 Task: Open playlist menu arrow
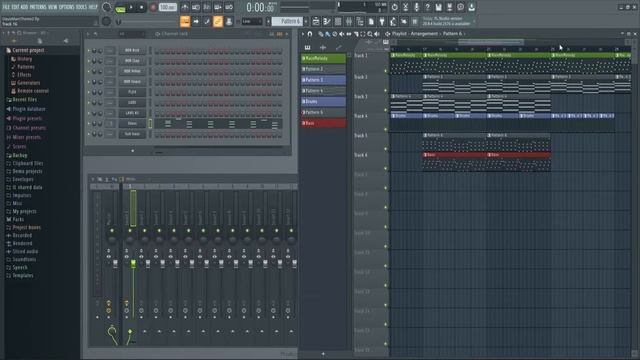click(x=303, y=34)
